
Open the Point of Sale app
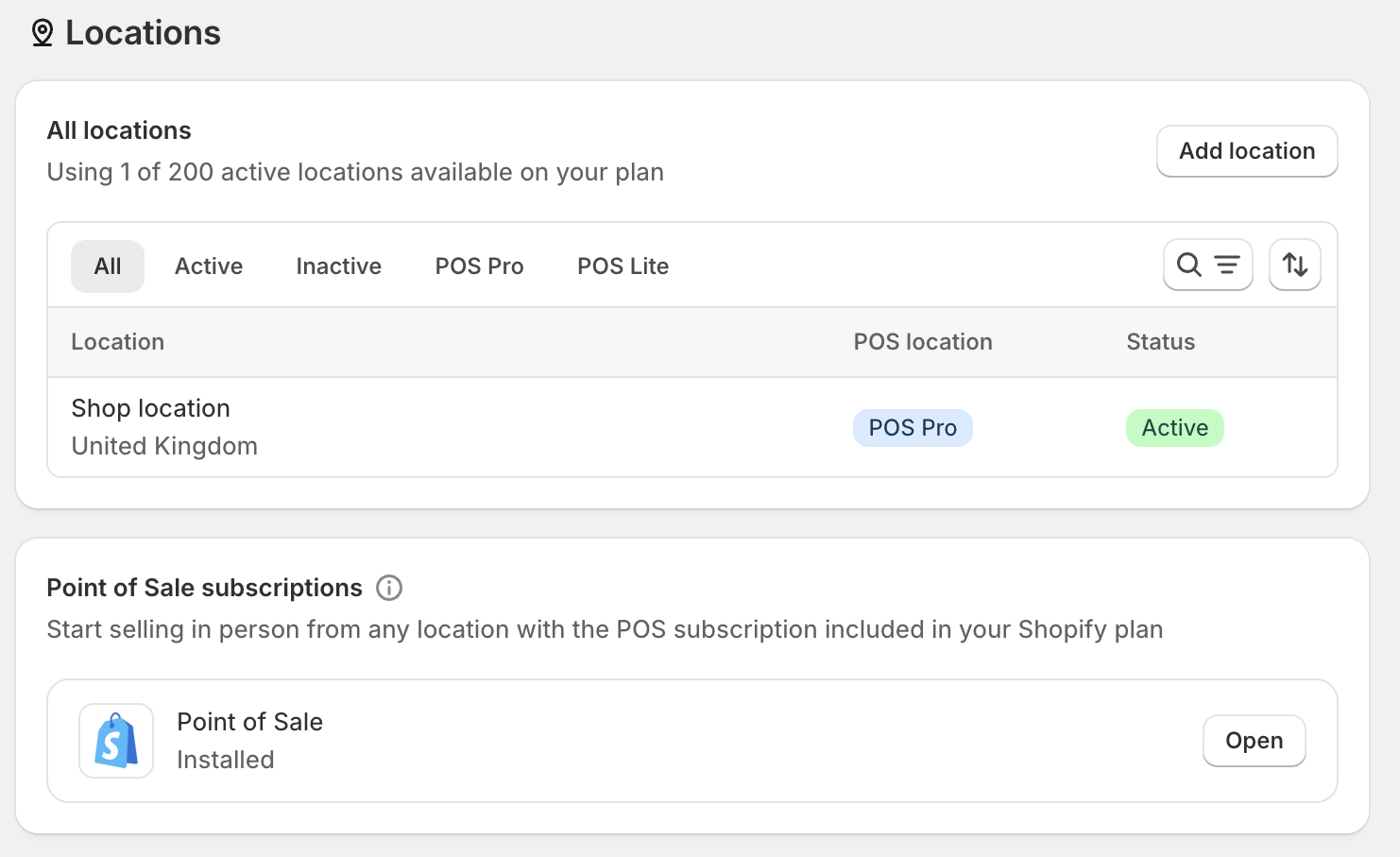coord(1255,741)
